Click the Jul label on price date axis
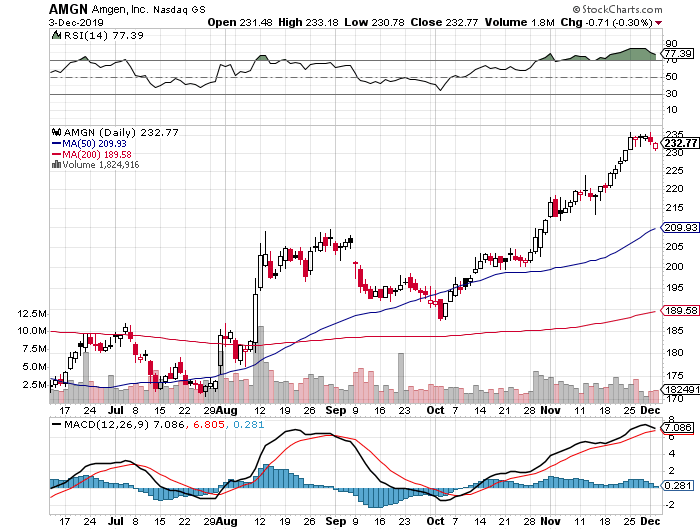700x530 pixels. 116,410
